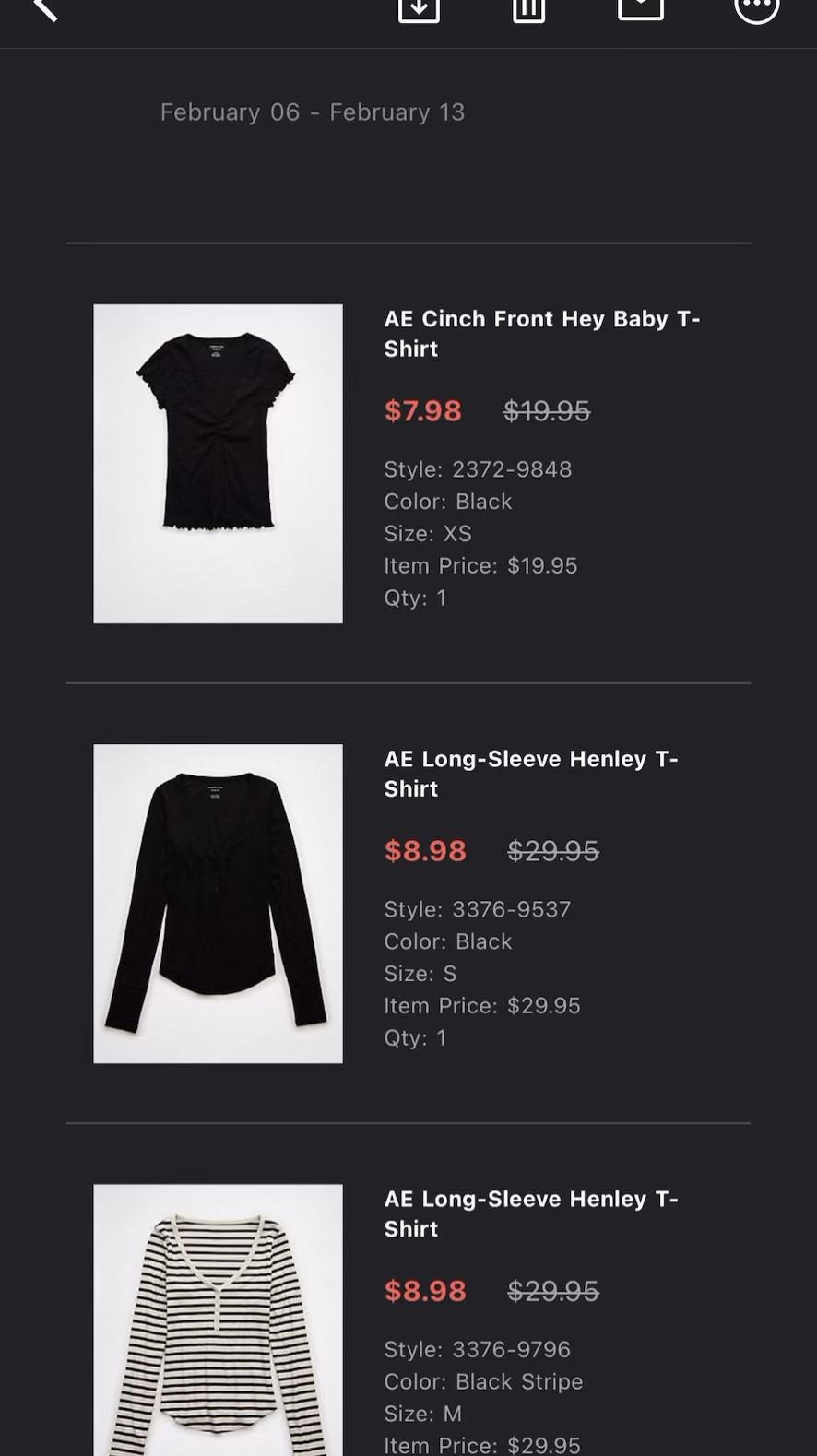Tap the envelope mark-as-unread icon
The image size is (817, 1456).
pyautogui.click(x=641, y=7)
